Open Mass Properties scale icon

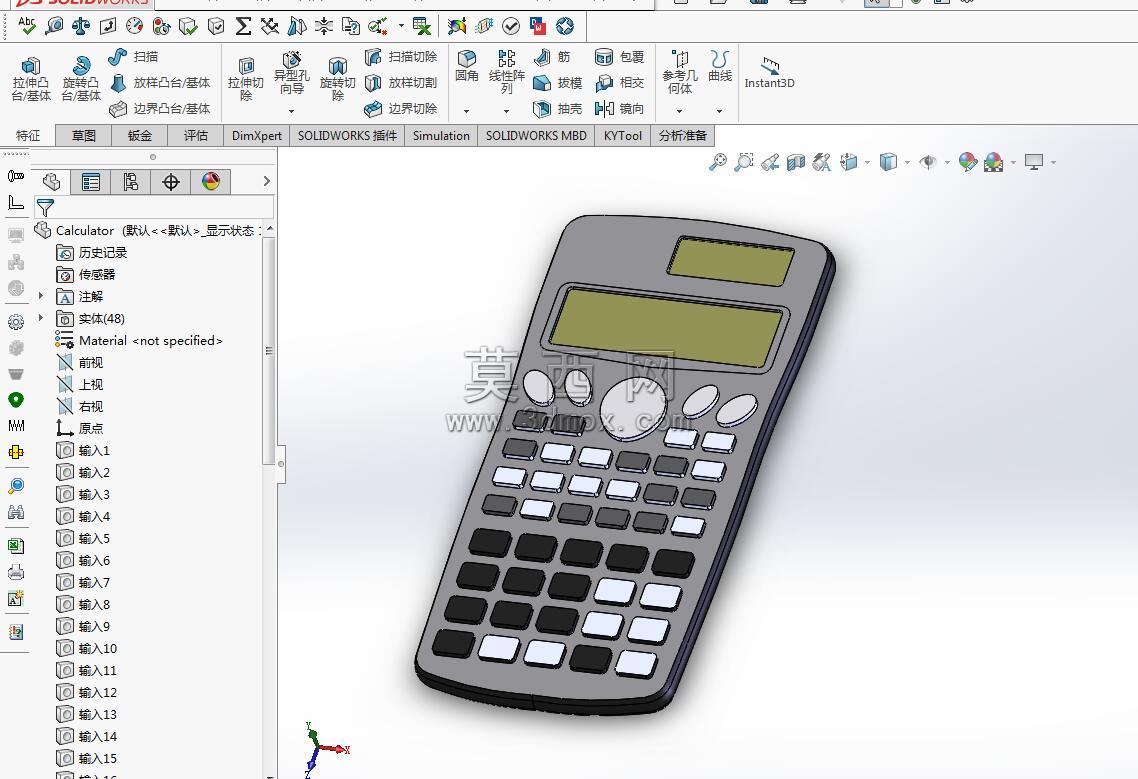(x=81, y=26)
